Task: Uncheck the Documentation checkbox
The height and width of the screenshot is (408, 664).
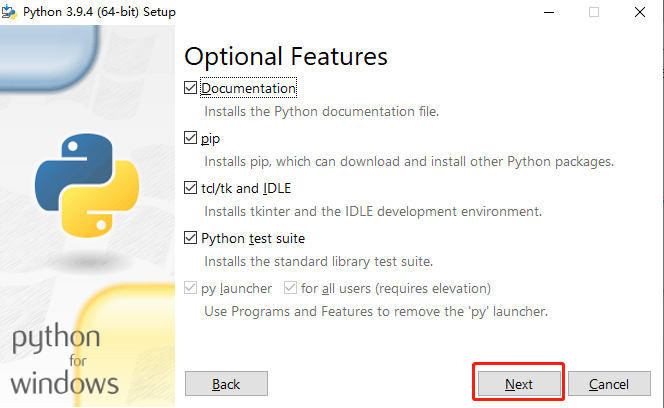Action: click(190, 88)
